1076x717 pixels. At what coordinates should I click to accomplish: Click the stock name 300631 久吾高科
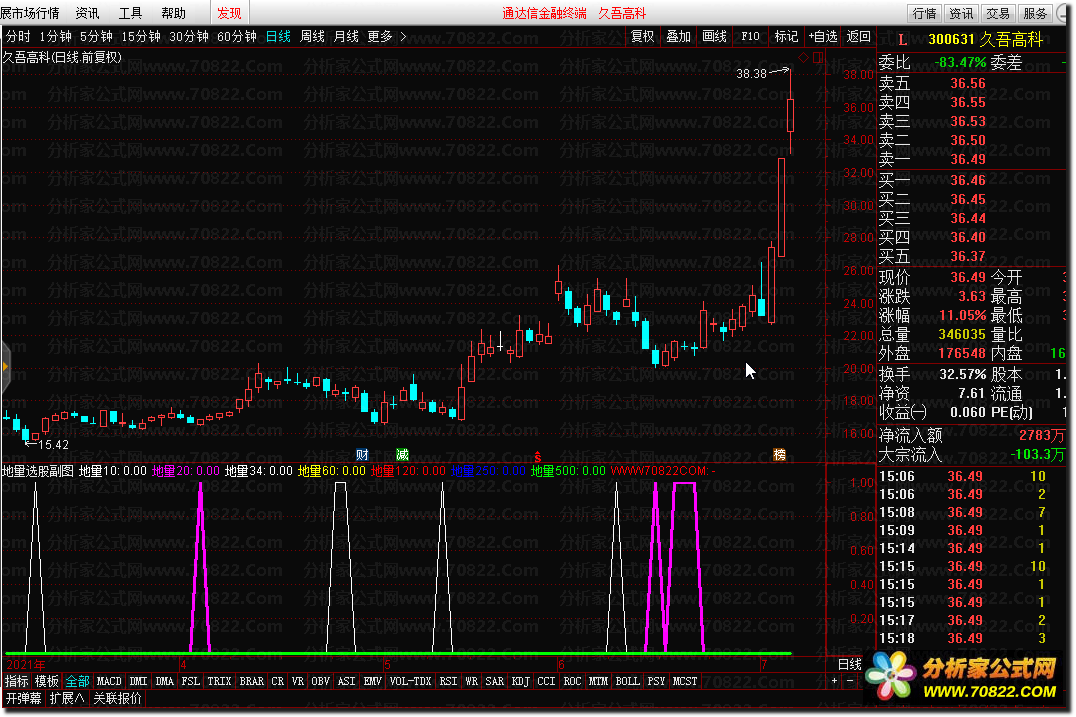click(985, 40)
